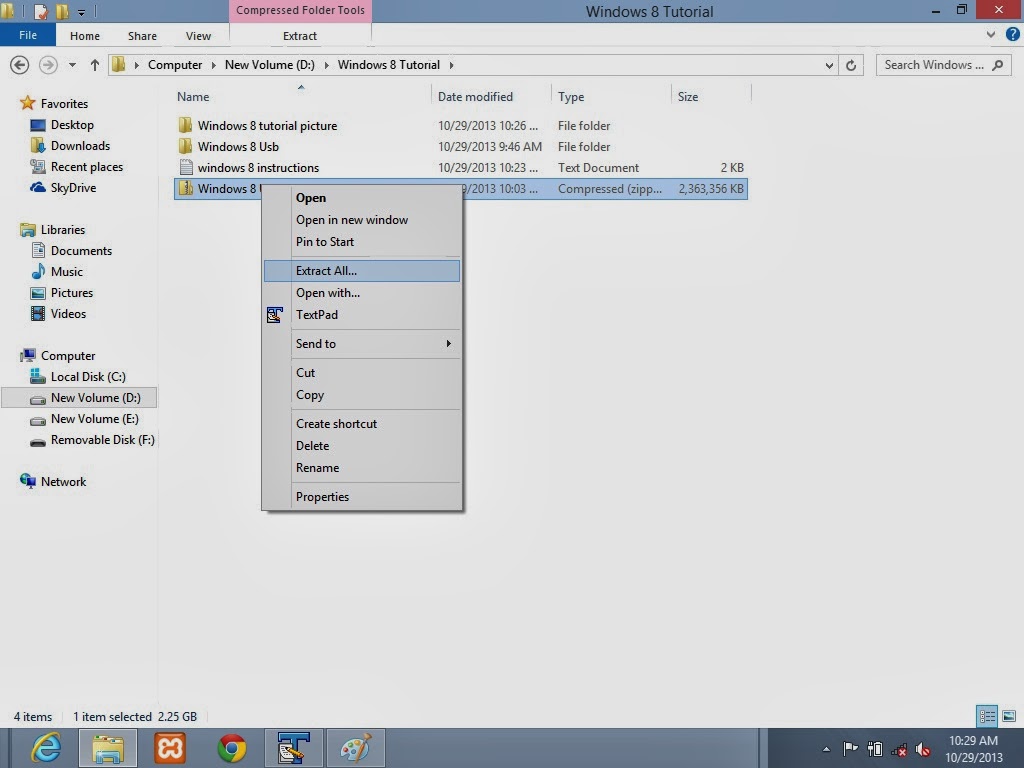Switch to the View ribbon tab
Image resolution: width=1024 pixels, height=768 pixels.
coord(198,36)
